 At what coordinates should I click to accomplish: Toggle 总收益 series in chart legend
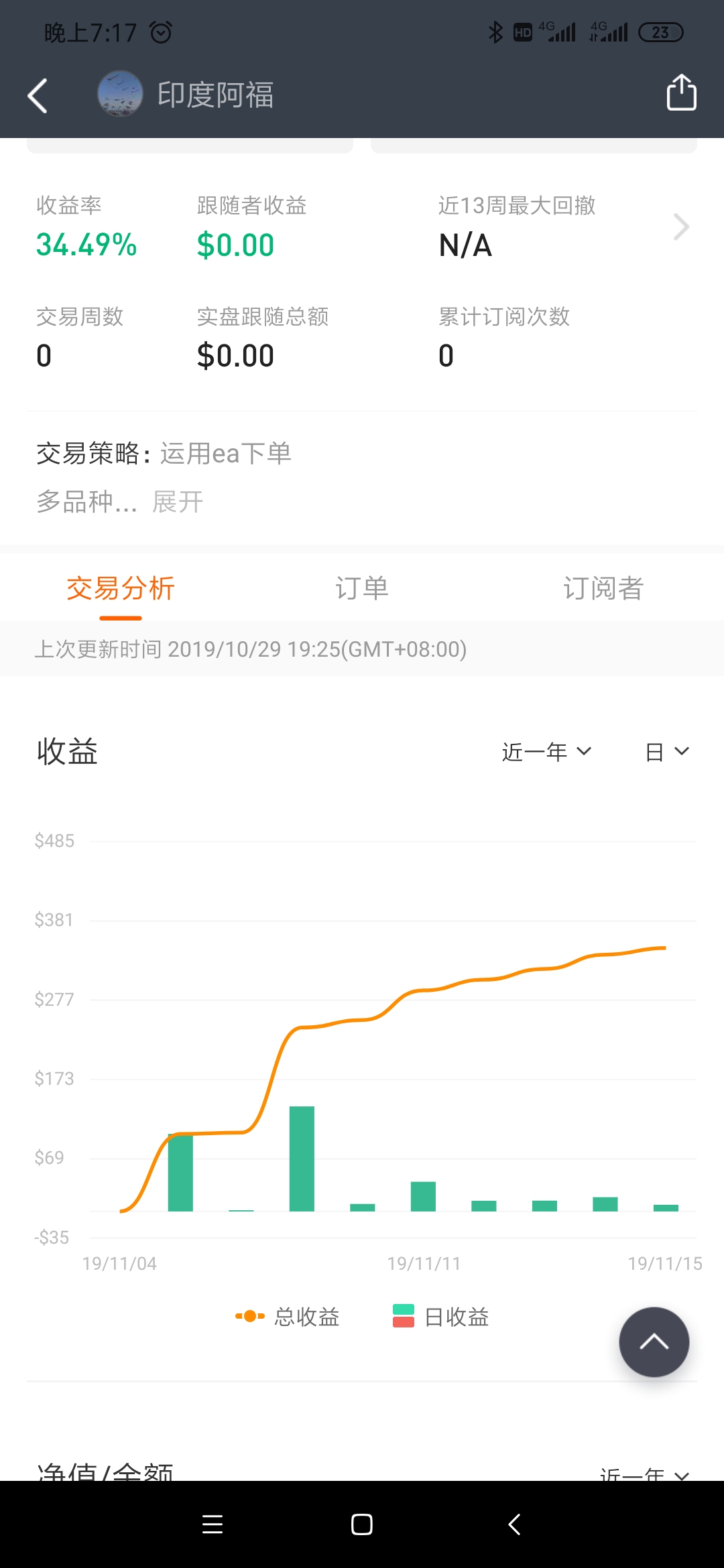coord(288,1317)
